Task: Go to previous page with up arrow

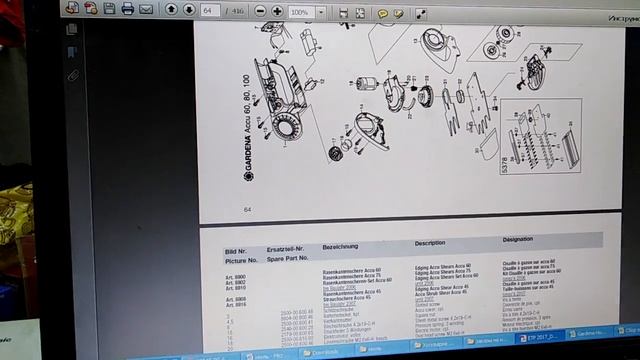Action: pos(171,9)
